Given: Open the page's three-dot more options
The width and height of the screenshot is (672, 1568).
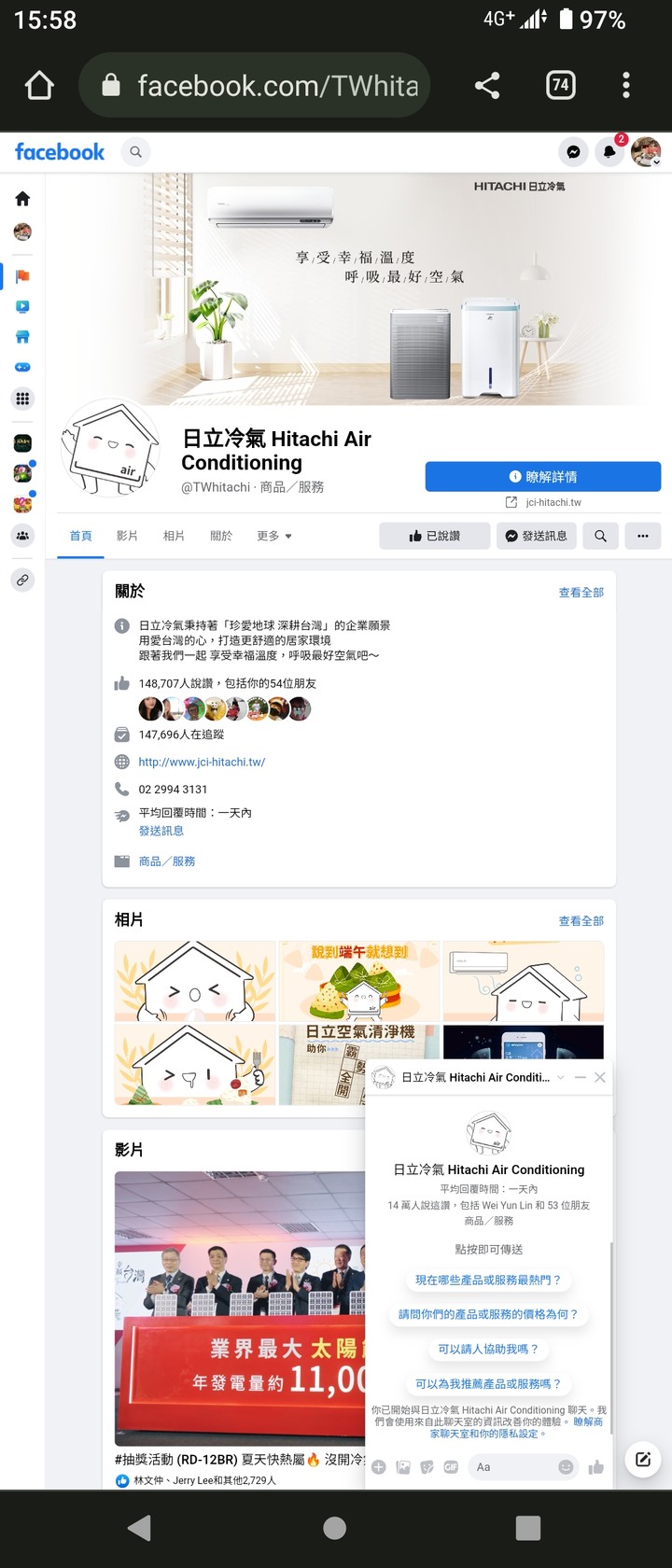Looking at the screenshot, I should coord(643,536).
